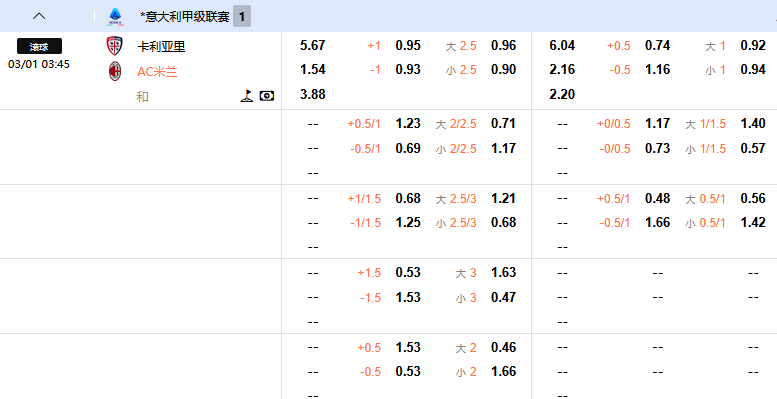The height and width of the screenshot is (399, 777).
Task: Click the Cagliari team crest
Action: coord(114,46)
